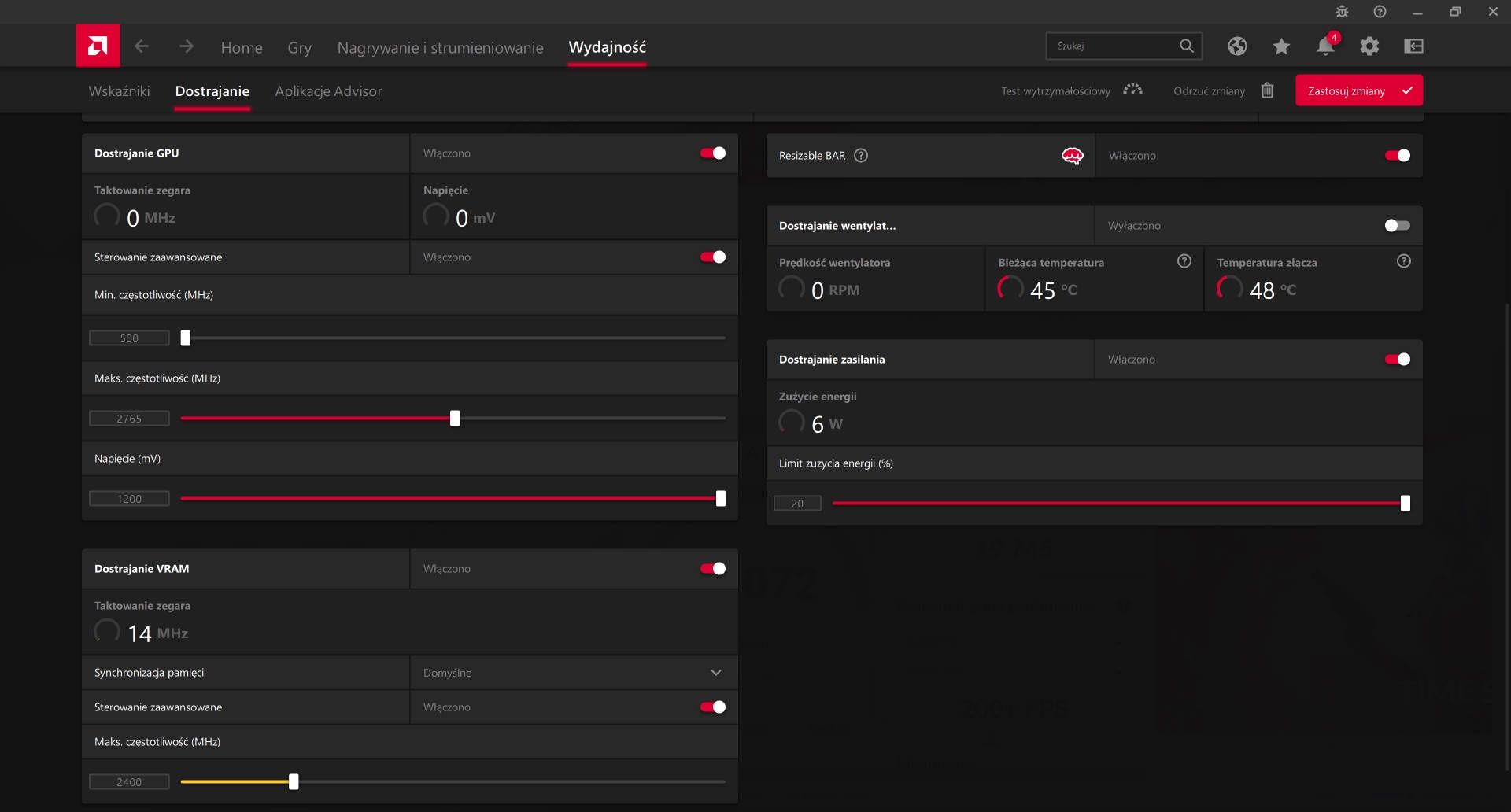The height and width of the screenshot is (812, 1511).
Task: Open help question mark in title bar
Action: (1380, 12)
